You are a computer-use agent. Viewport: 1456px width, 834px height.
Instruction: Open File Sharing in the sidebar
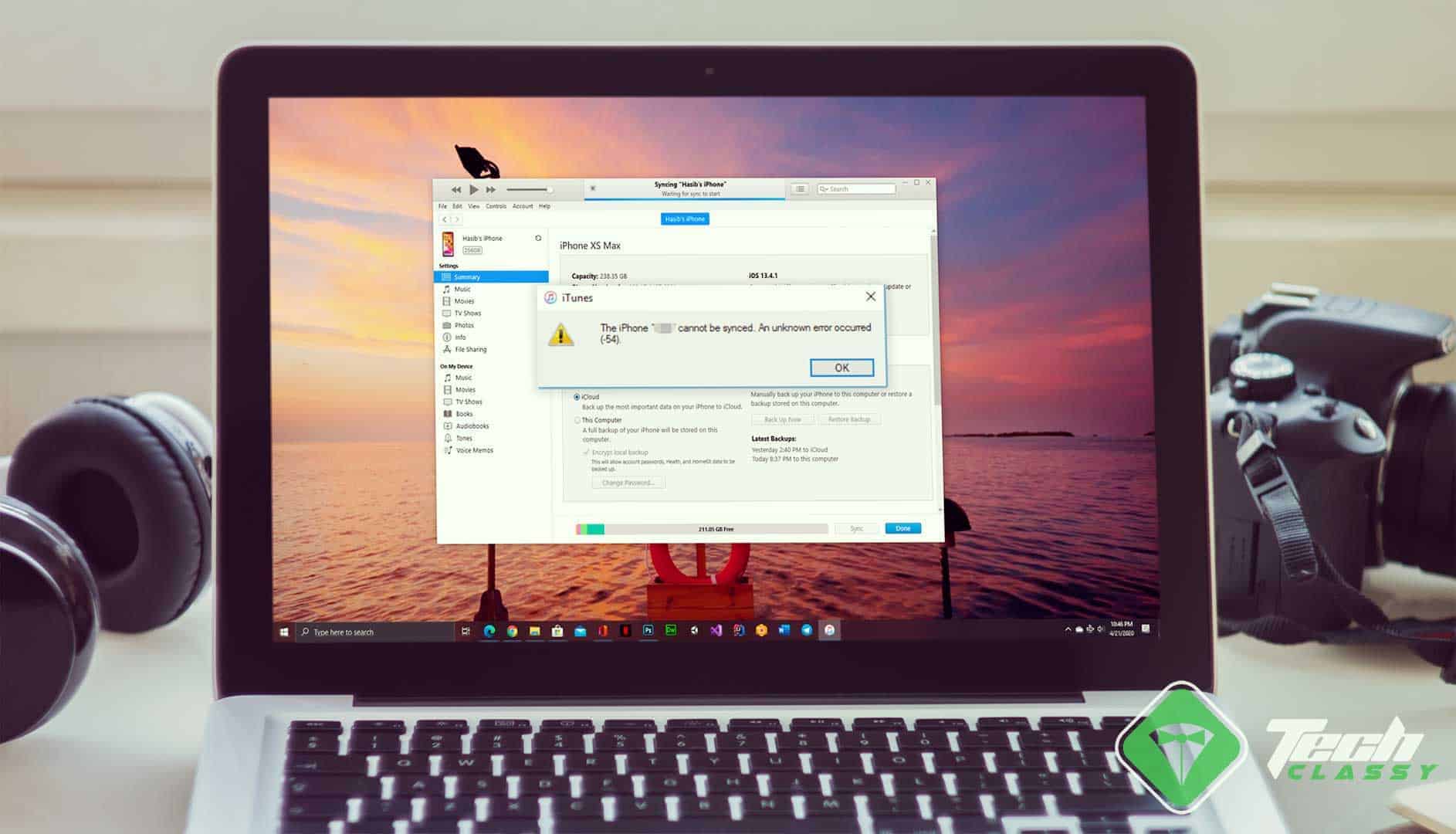[x=469, y=350]
